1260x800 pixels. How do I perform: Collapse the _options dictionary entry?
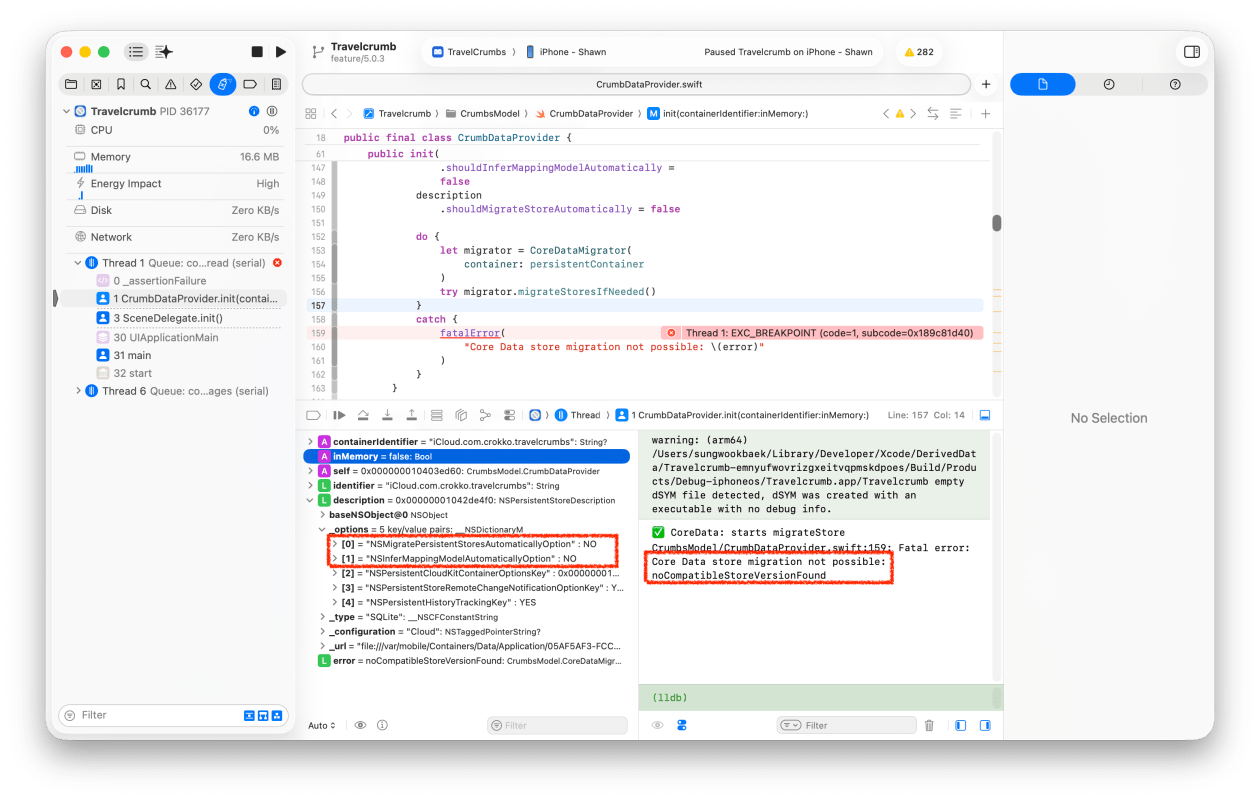tap(322, 529)
